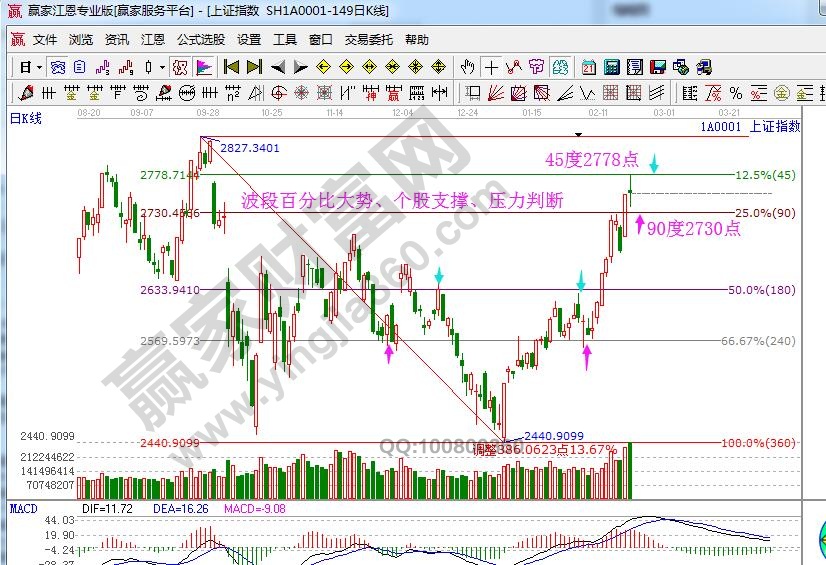Activate the crosshair cursor tool
This screenshot has height=565, width=826.
tap(491, 68)
